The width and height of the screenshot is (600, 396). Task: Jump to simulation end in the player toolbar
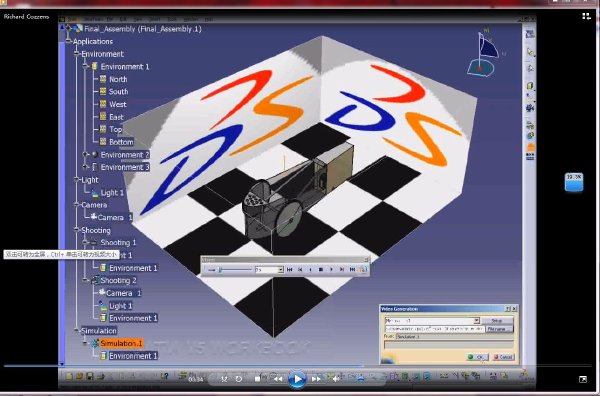coord(352,270)
